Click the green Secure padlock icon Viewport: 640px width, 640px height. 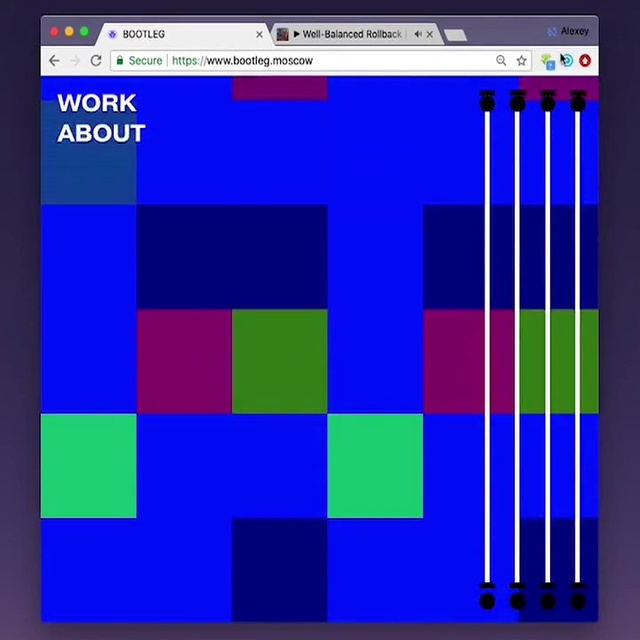120,61
